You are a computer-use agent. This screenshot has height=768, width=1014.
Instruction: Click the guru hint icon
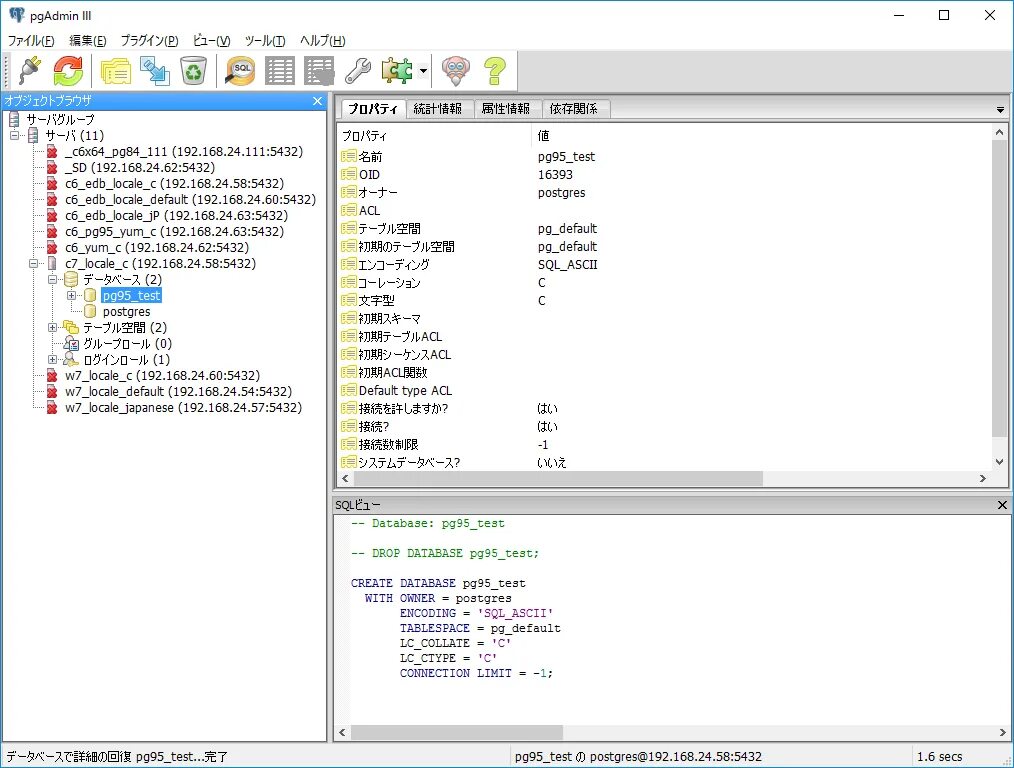tap(456, 70)
